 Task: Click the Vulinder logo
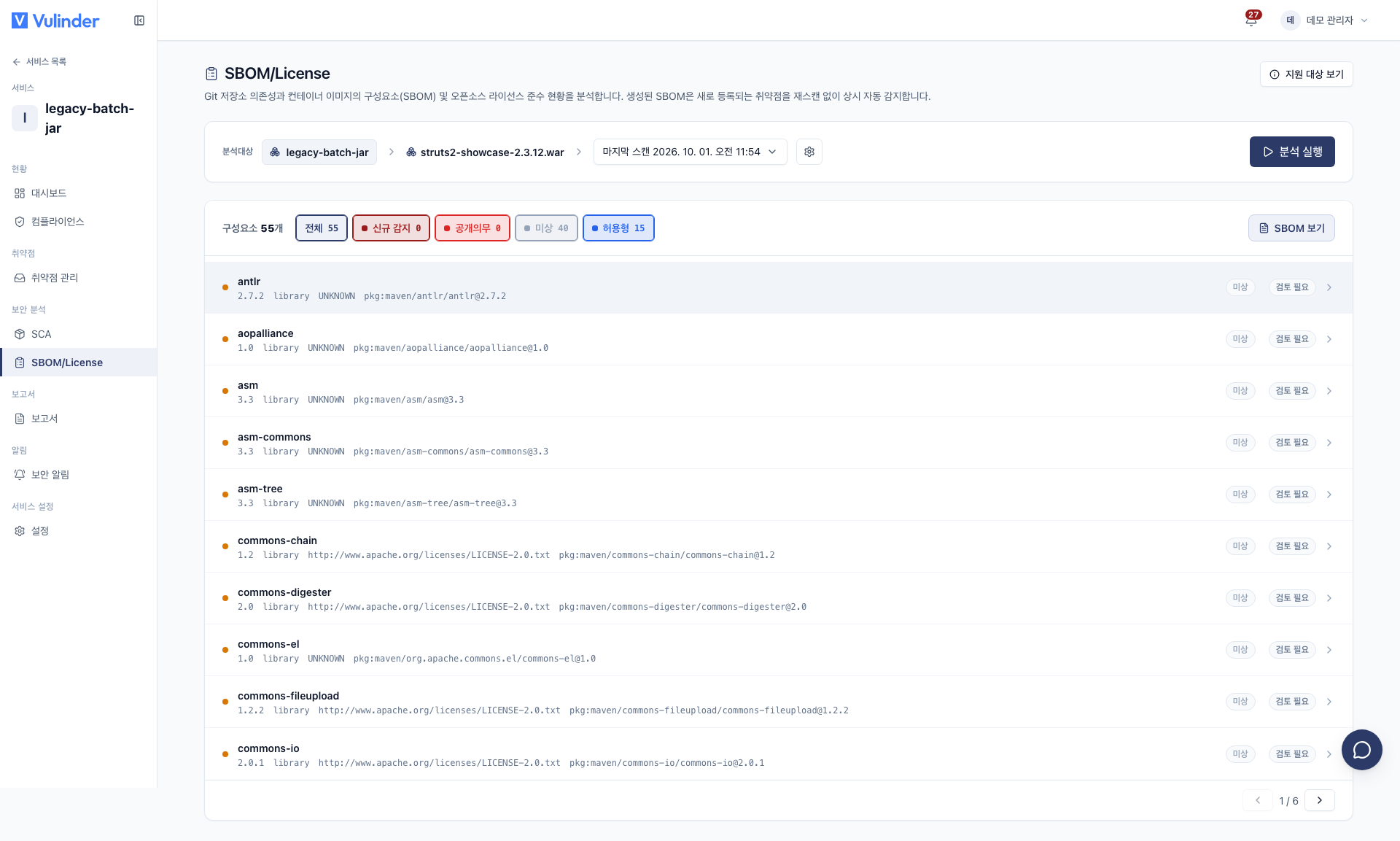click(55, 20)
